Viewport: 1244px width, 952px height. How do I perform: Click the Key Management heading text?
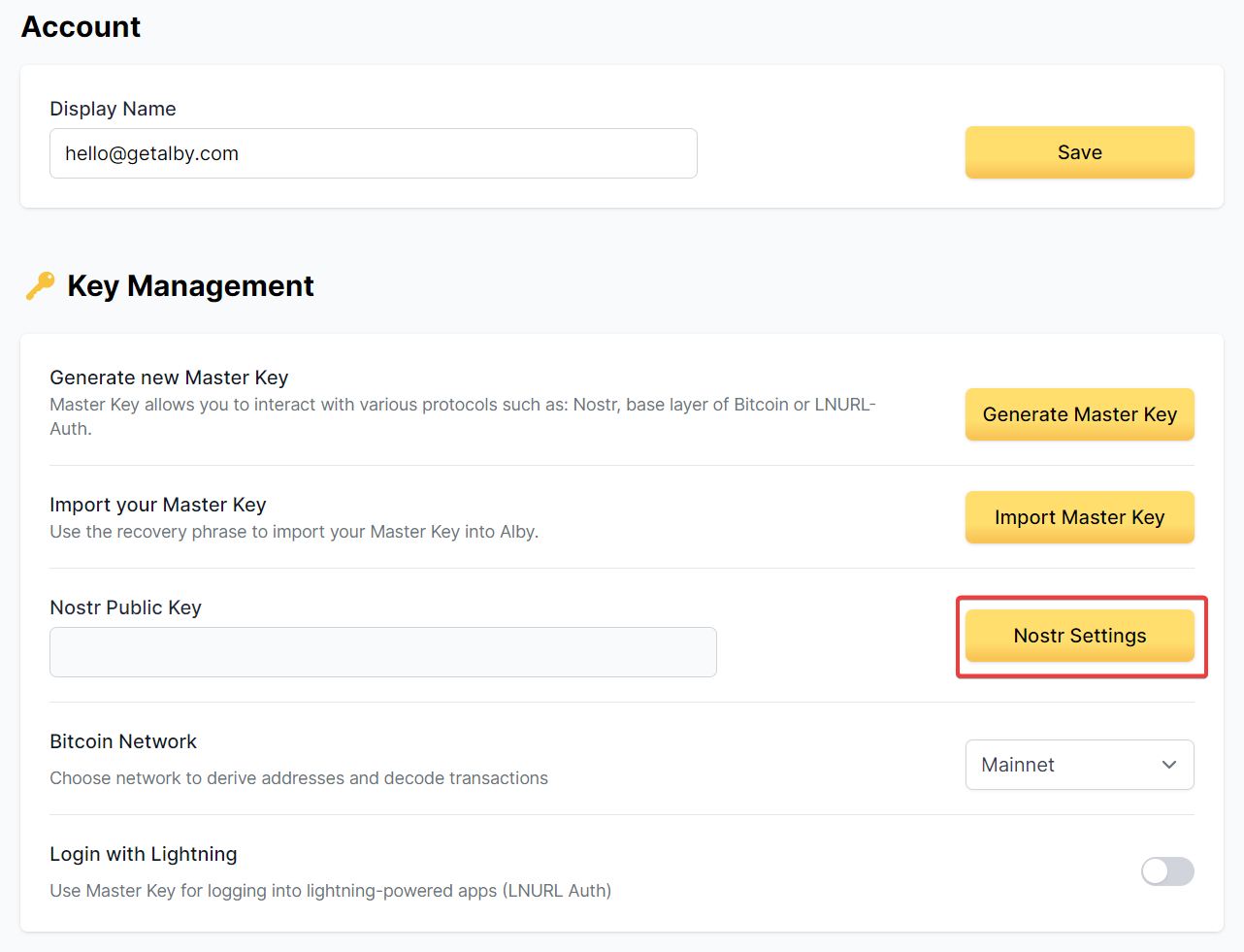click(x=190, y=286)
